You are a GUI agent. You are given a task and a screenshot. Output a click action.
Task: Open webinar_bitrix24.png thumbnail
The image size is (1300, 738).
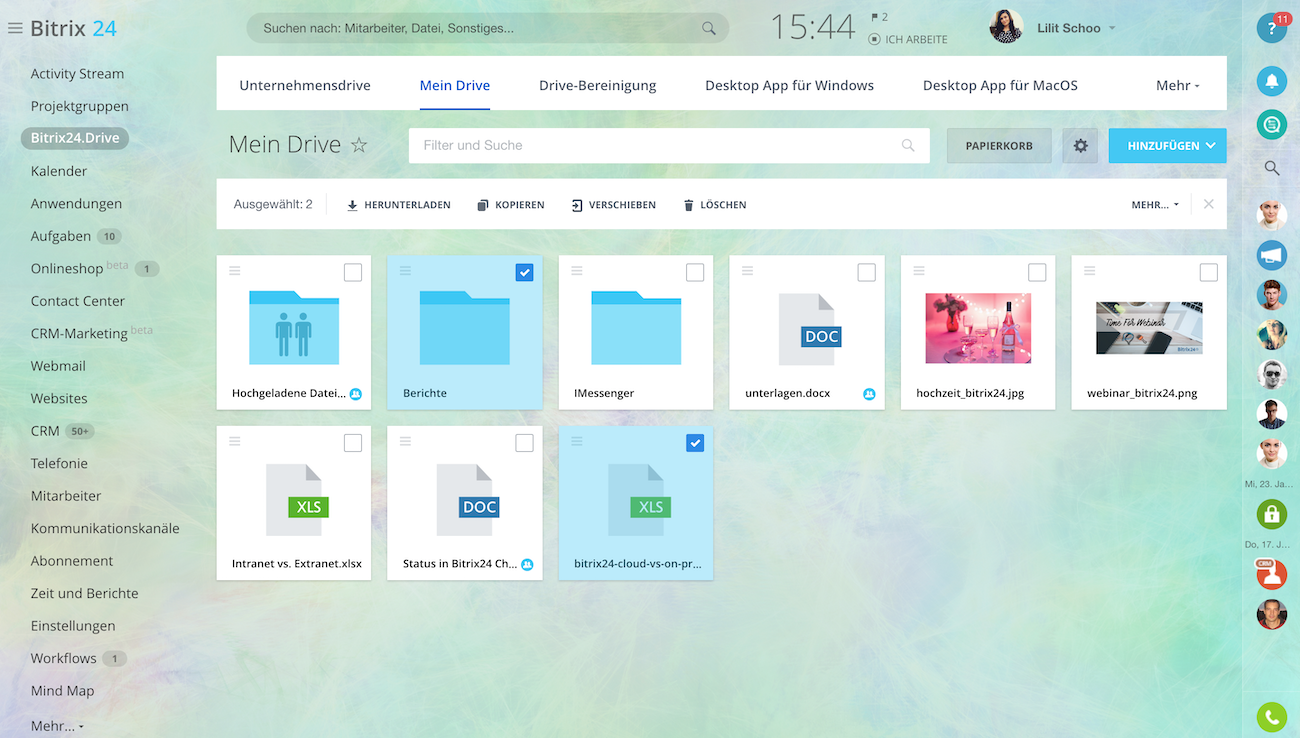click(x=1149, y=328)
